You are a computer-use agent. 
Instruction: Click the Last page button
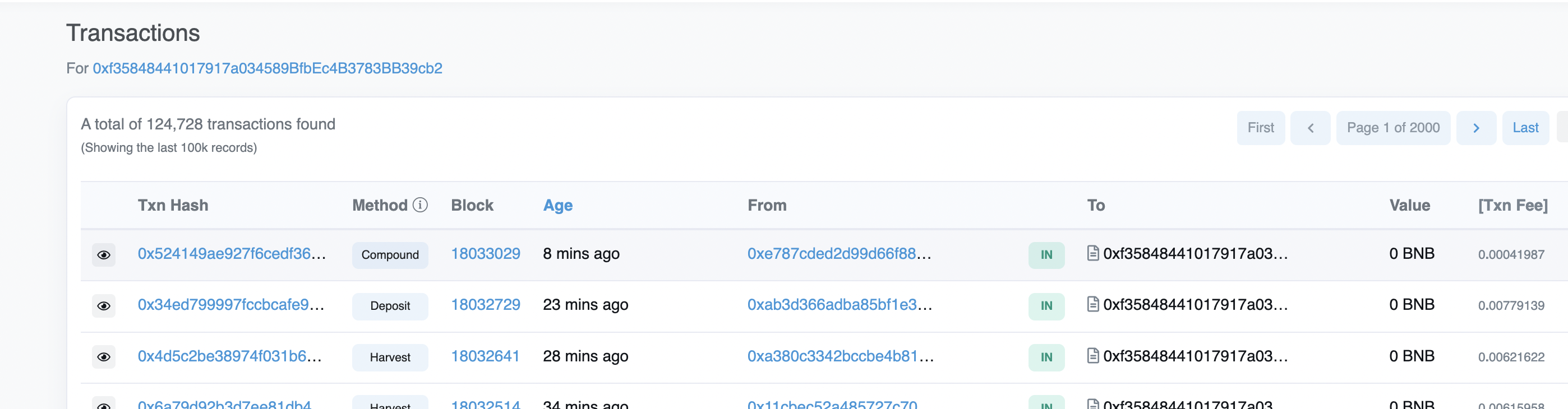(x=1525, y=128)
